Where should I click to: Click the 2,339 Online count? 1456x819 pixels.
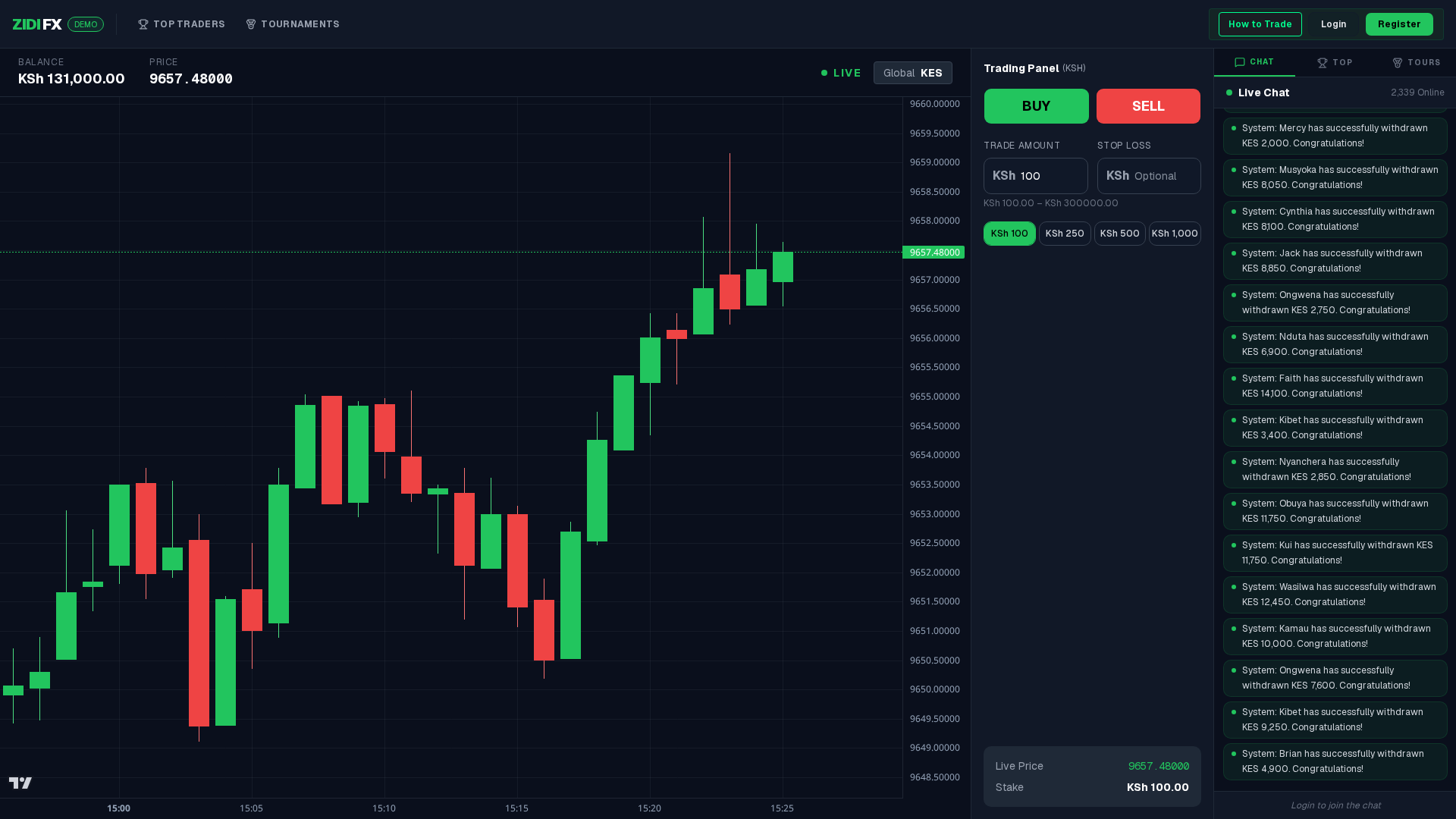(x=1417, y=93)
